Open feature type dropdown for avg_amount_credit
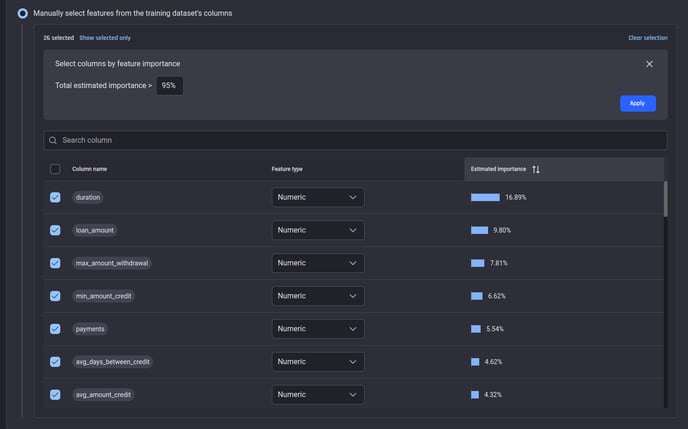 pos(318,395)
